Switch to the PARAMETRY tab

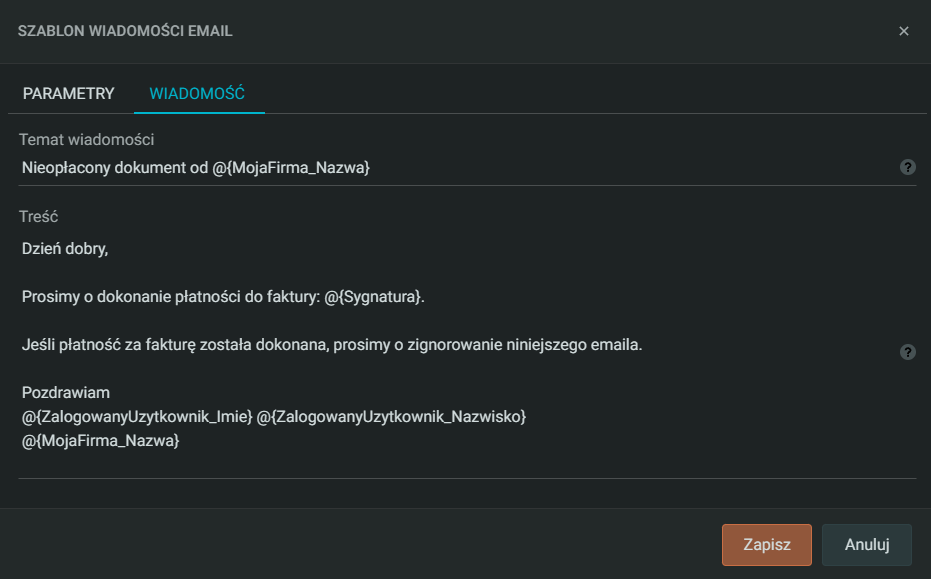point(69,93)
